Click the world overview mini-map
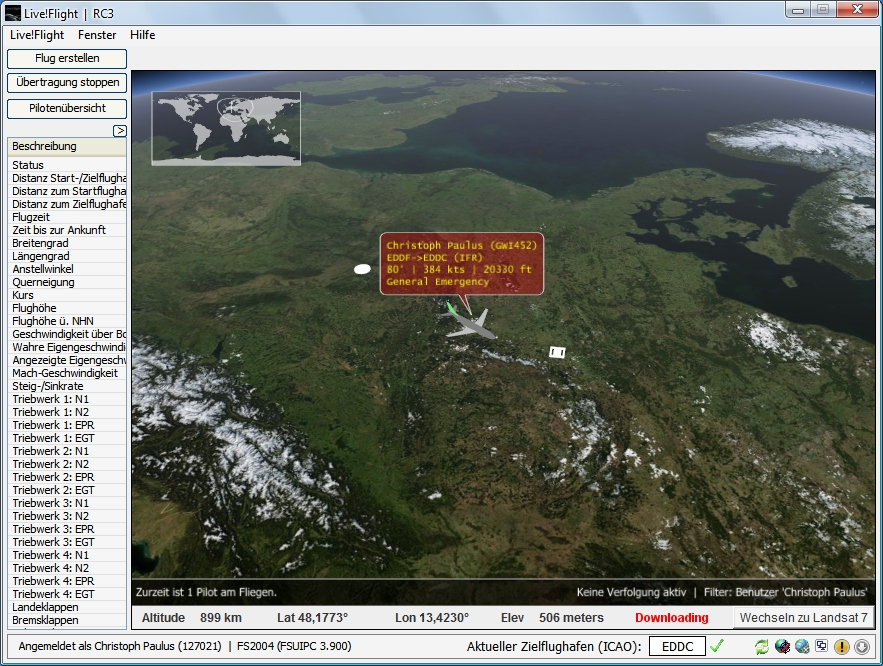This screenshot has width=883, height=666. click(x=226, y=128)
